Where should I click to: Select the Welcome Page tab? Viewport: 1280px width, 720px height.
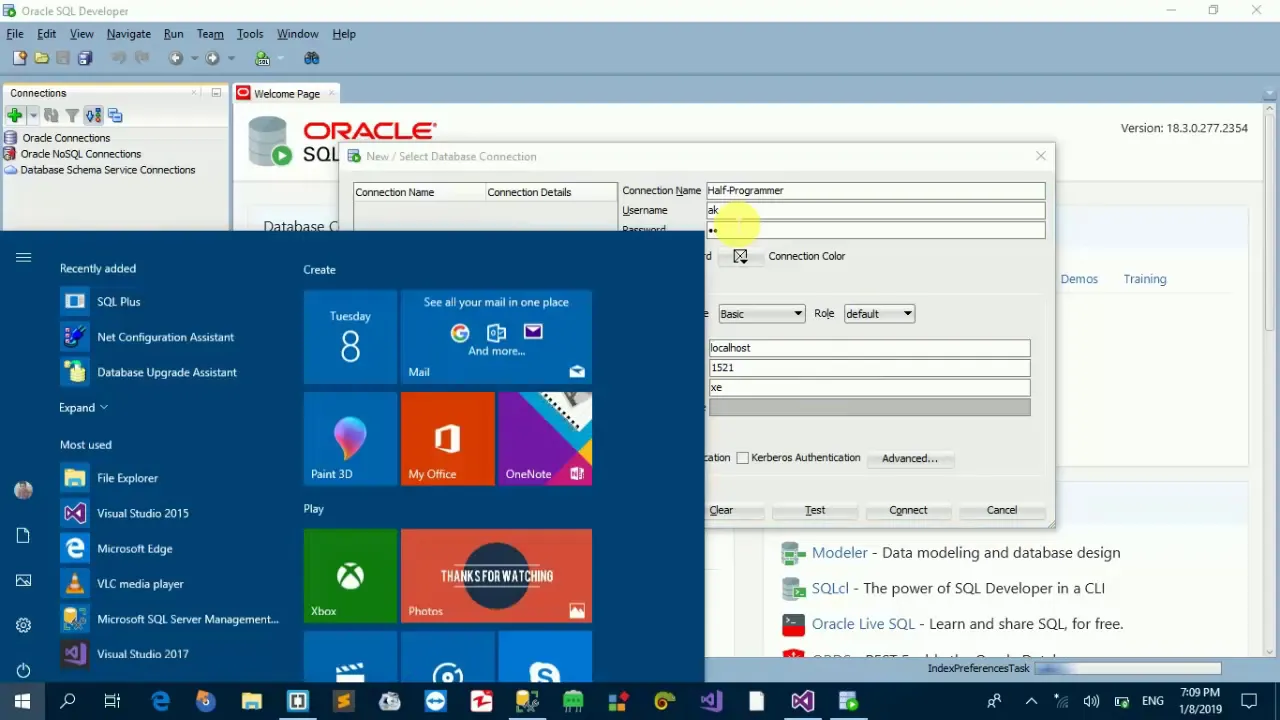[x=286, y=94]
